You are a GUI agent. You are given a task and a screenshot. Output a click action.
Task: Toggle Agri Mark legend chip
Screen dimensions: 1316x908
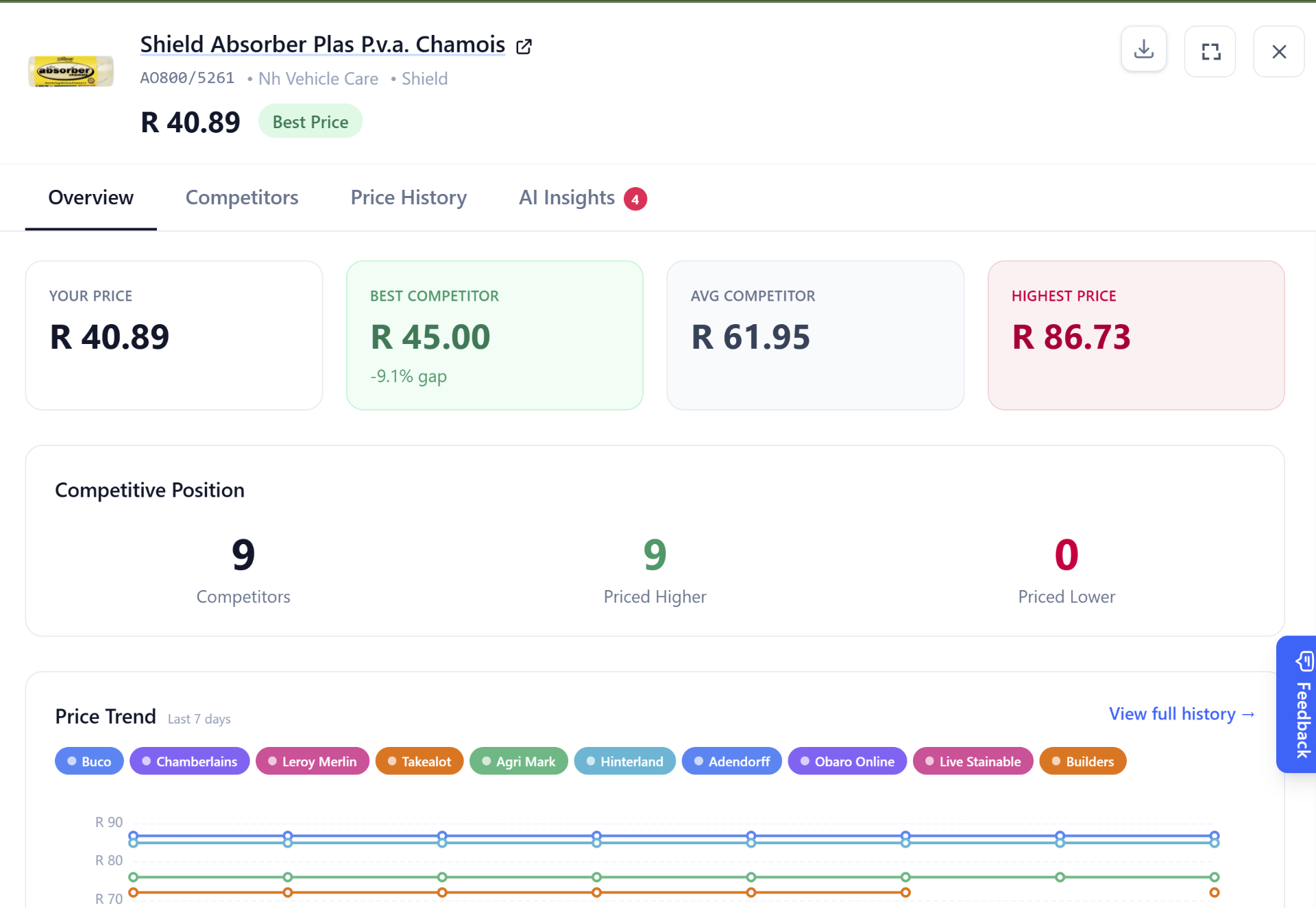(519, 761)
